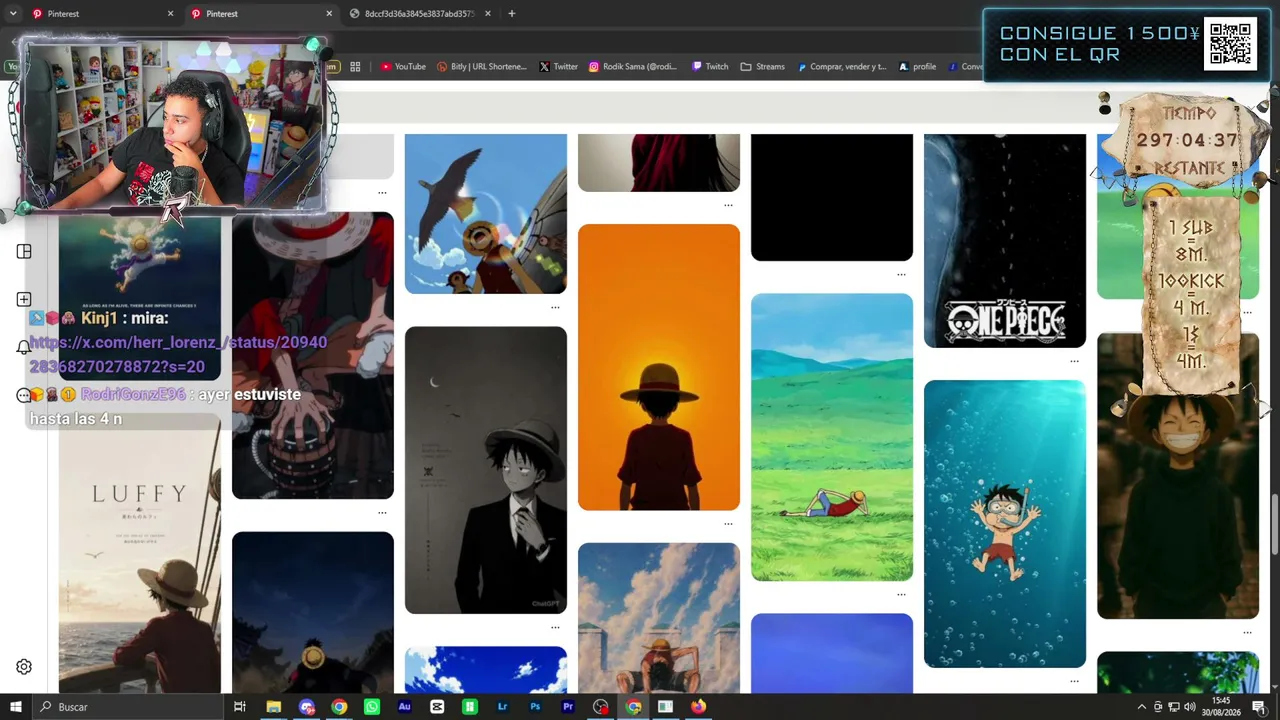Open the black-suit Luffy pin thumbnail
Screen dimensions: 1280x720
pos(486,470)
